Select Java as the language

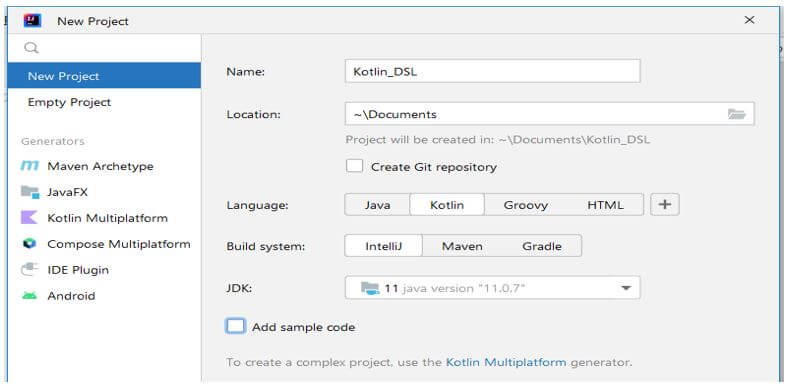tap(377, 205)
